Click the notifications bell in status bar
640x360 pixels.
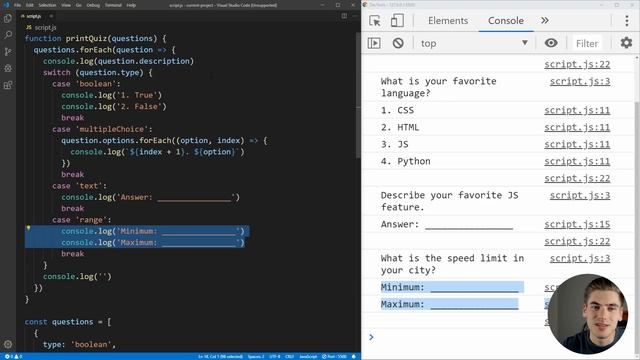354,356
